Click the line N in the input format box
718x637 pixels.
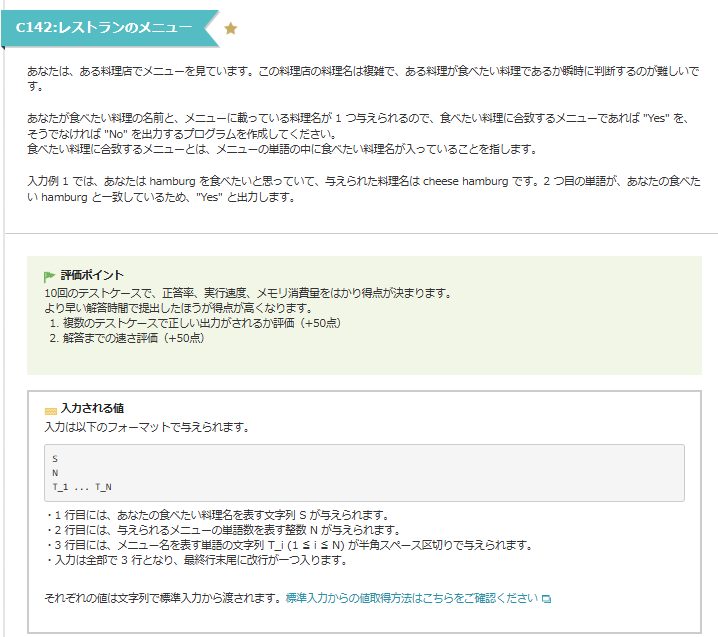(55, 473)
